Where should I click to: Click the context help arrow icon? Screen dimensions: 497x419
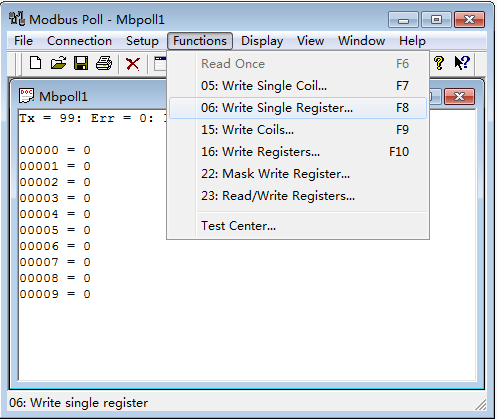pyautogui.click(x=462, y=63)
